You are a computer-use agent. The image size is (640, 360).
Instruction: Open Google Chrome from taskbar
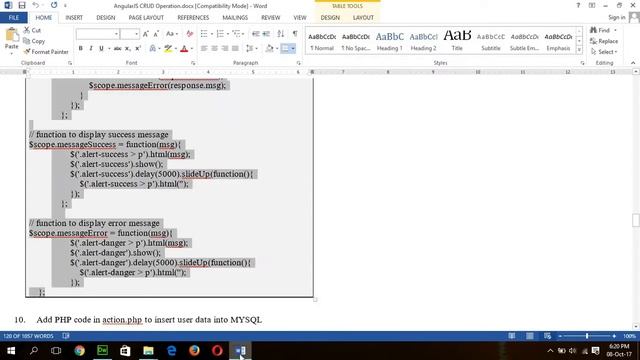point(80,351)
